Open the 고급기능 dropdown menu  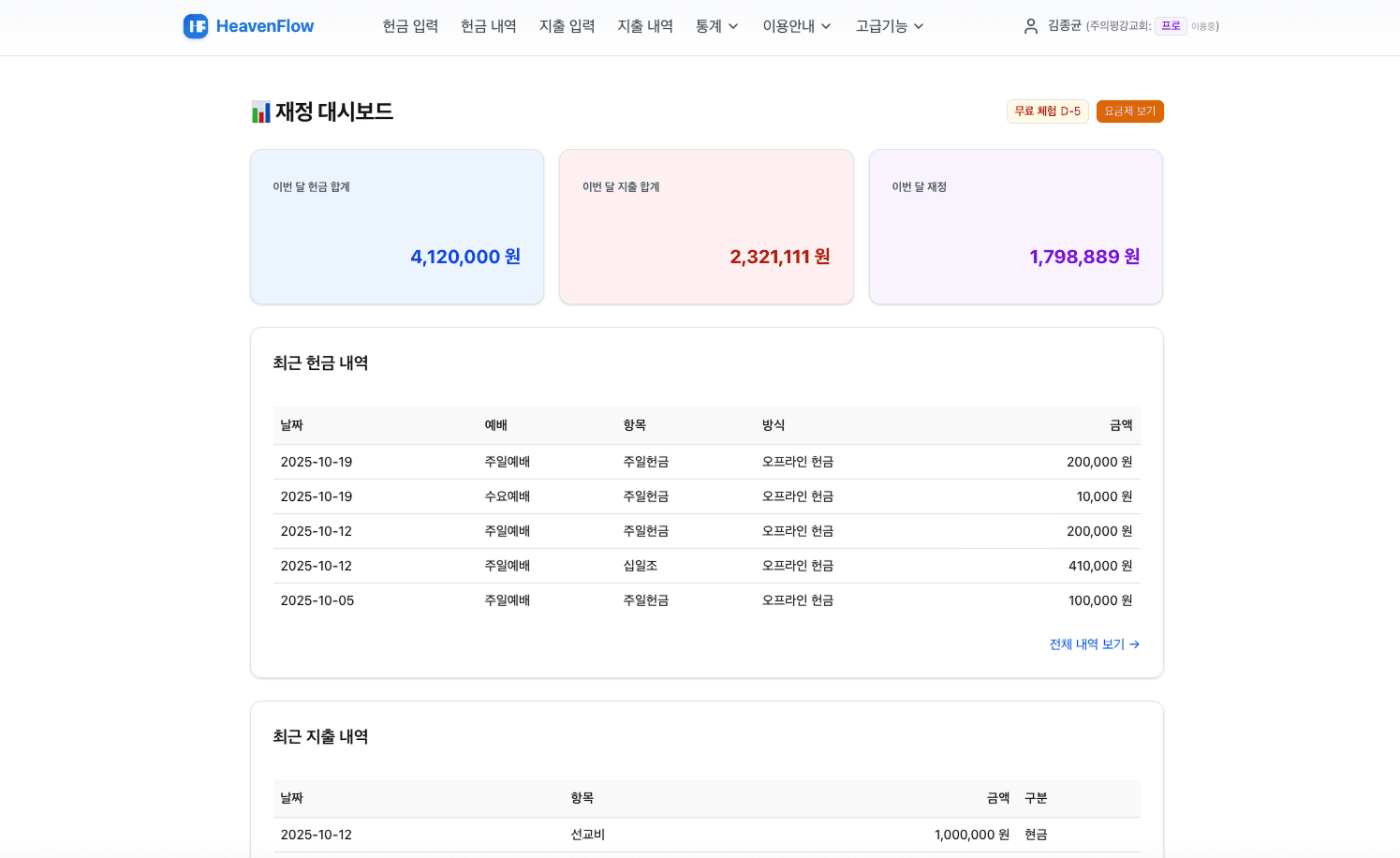(888, 25)
